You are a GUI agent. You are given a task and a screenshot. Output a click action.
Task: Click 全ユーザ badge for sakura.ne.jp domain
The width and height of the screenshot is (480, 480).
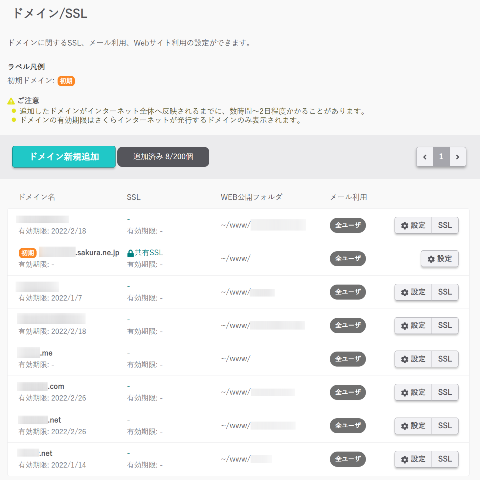coord(348,259)
